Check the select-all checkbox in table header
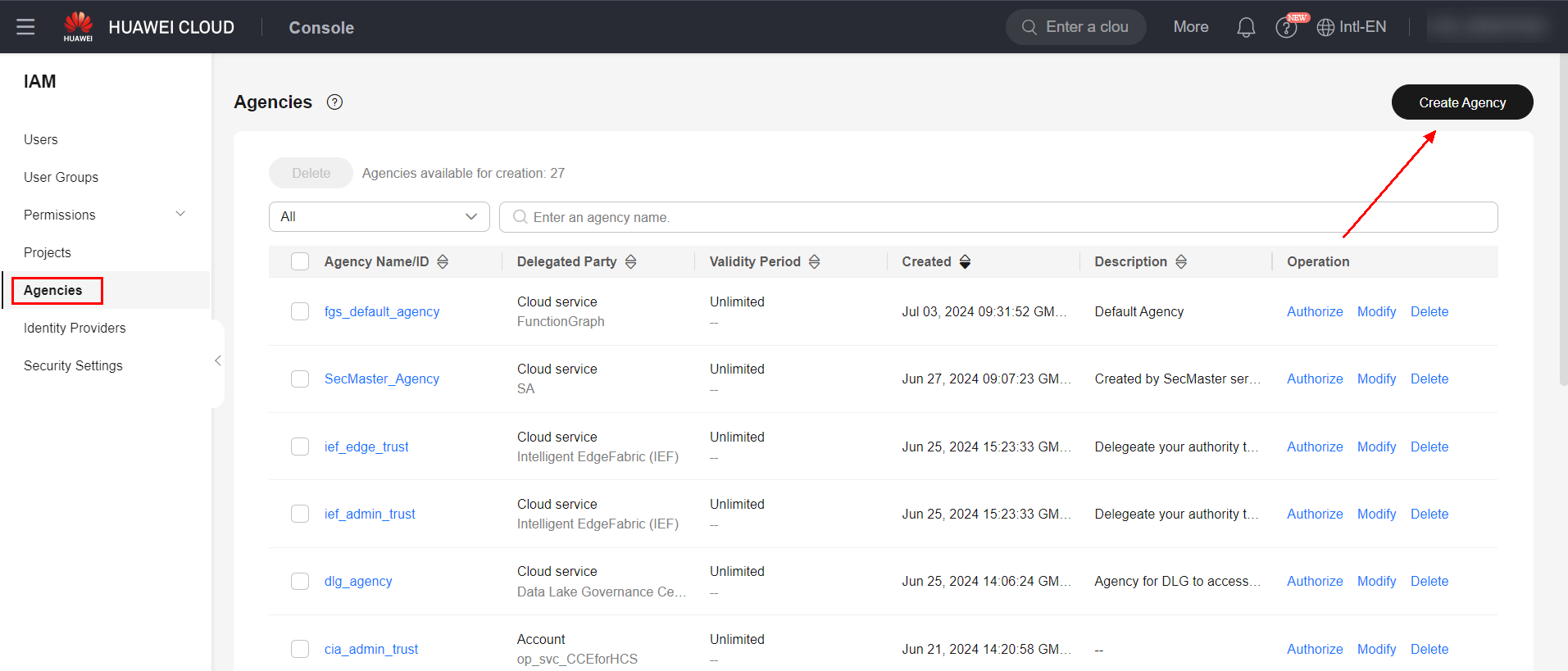This screenshot has width=1568, height=671. 300,261
